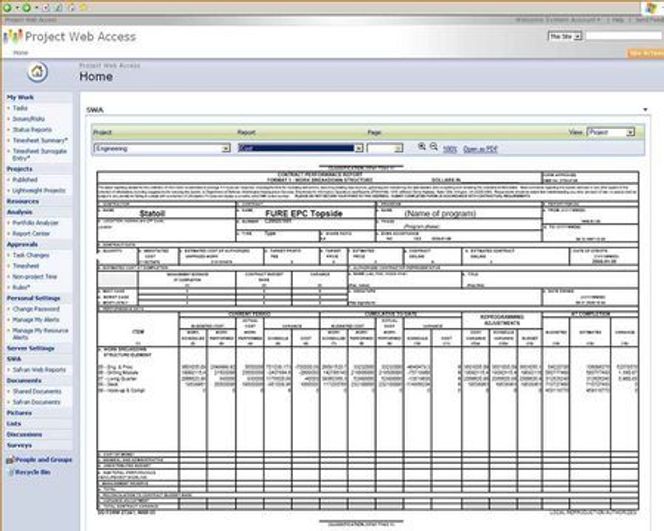Open the This Site search scope dropdown

(x=565, y=36)
